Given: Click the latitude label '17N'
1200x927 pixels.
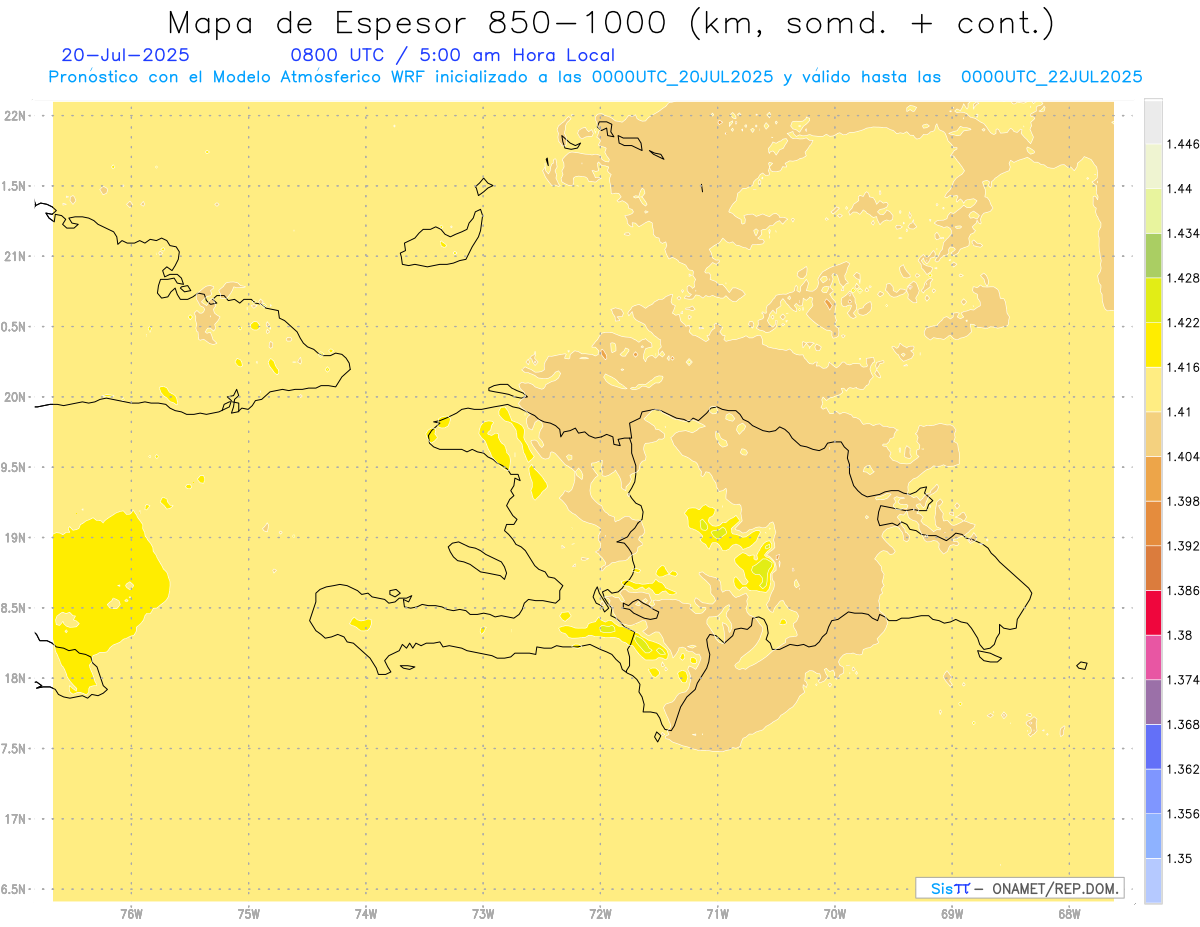Looking at the screenshot, I should coord(15,819).
